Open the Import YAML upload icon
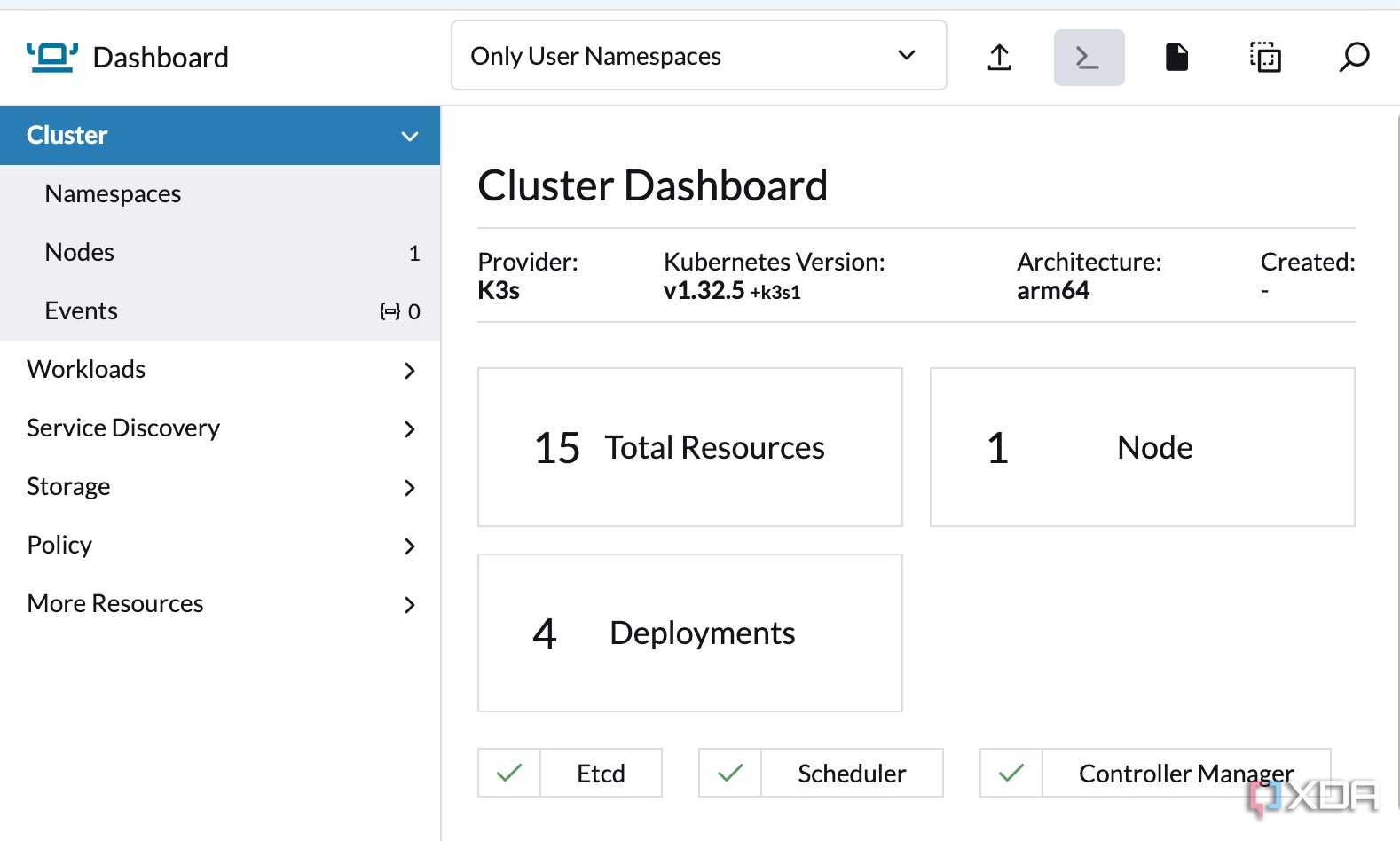The height and width of the screenshot is (841, 1400). pos(1000,58)
